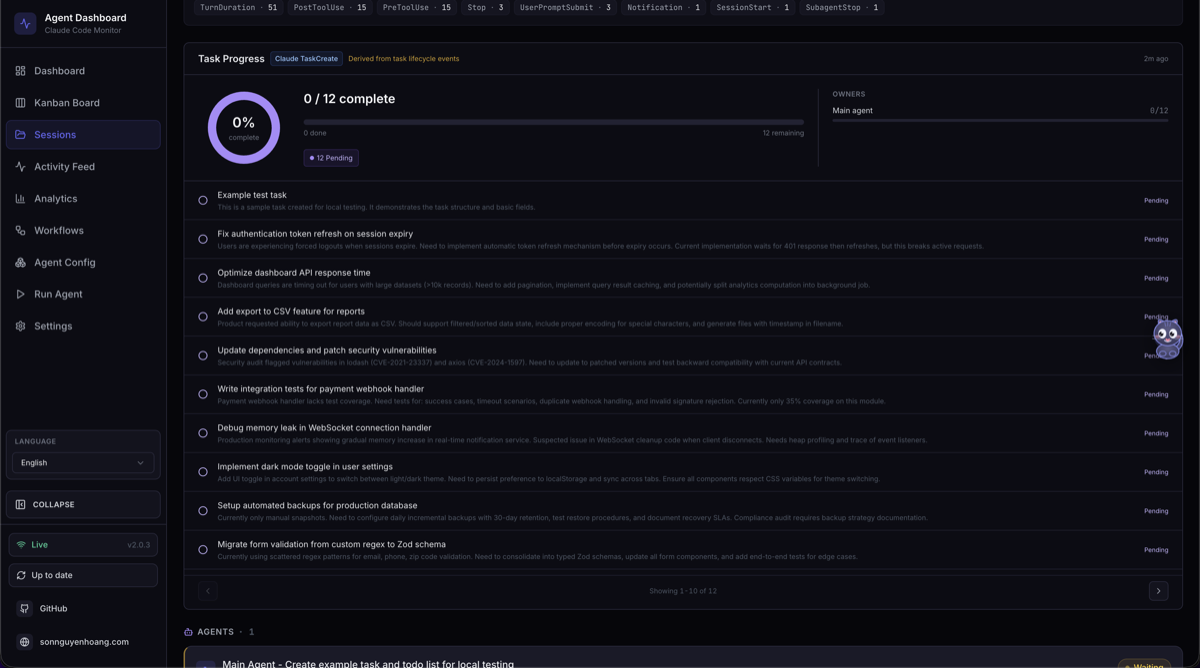Click the Kanban Board columns icon
This screenshot has height=668, width=1200.
pos(20,103)
